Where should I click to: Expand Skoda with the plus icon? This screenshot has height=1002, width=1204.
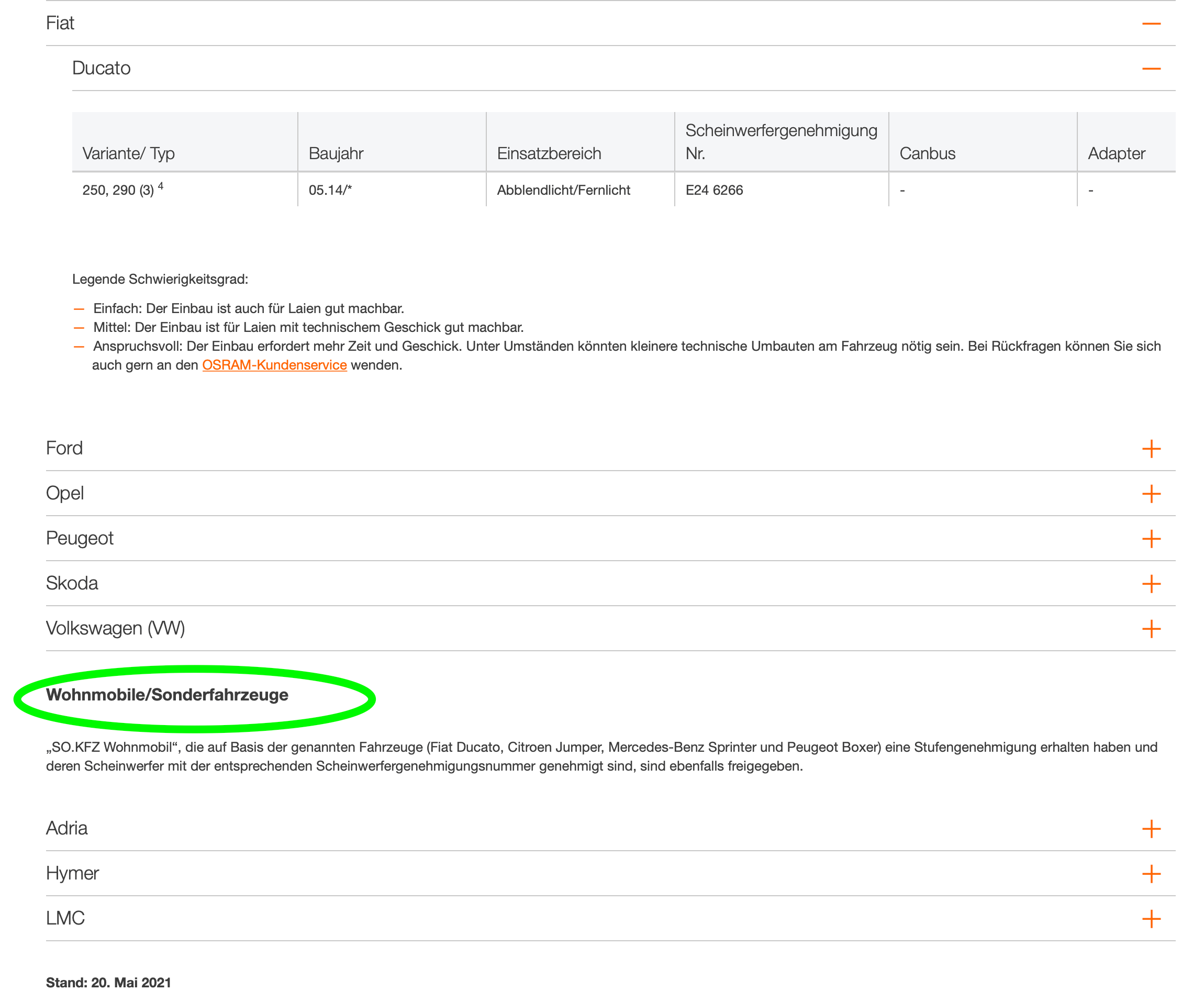coord(1151,584)
